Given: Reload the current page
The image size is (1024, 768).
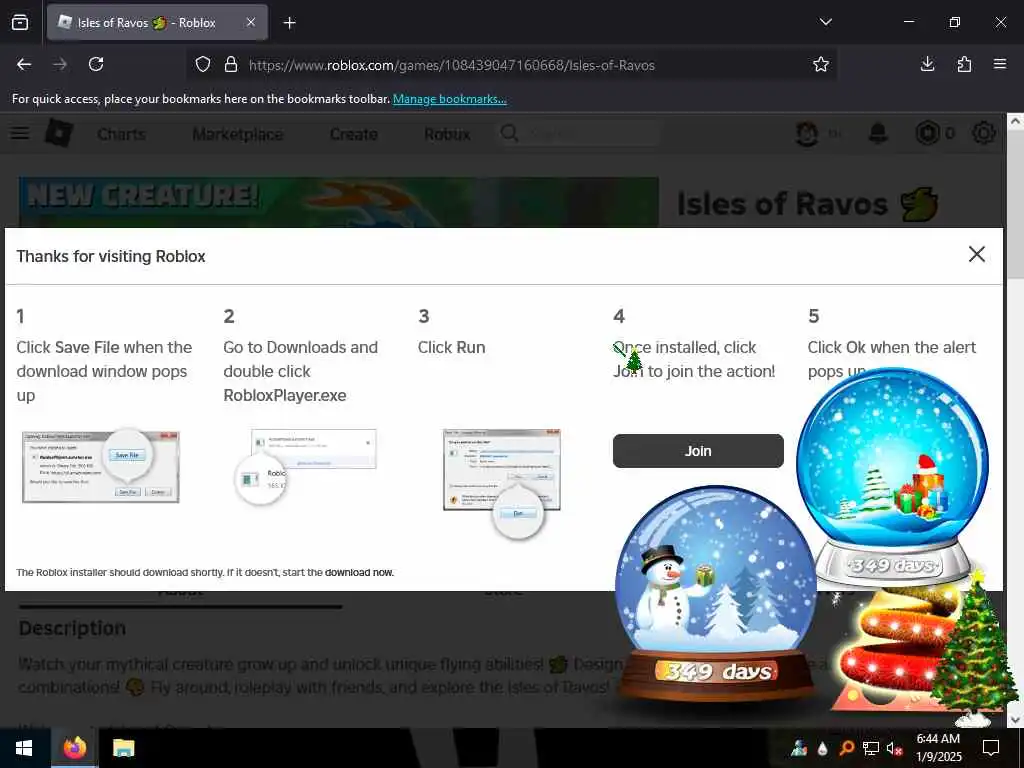Looking at the screenshot, I should coord(96,64).
